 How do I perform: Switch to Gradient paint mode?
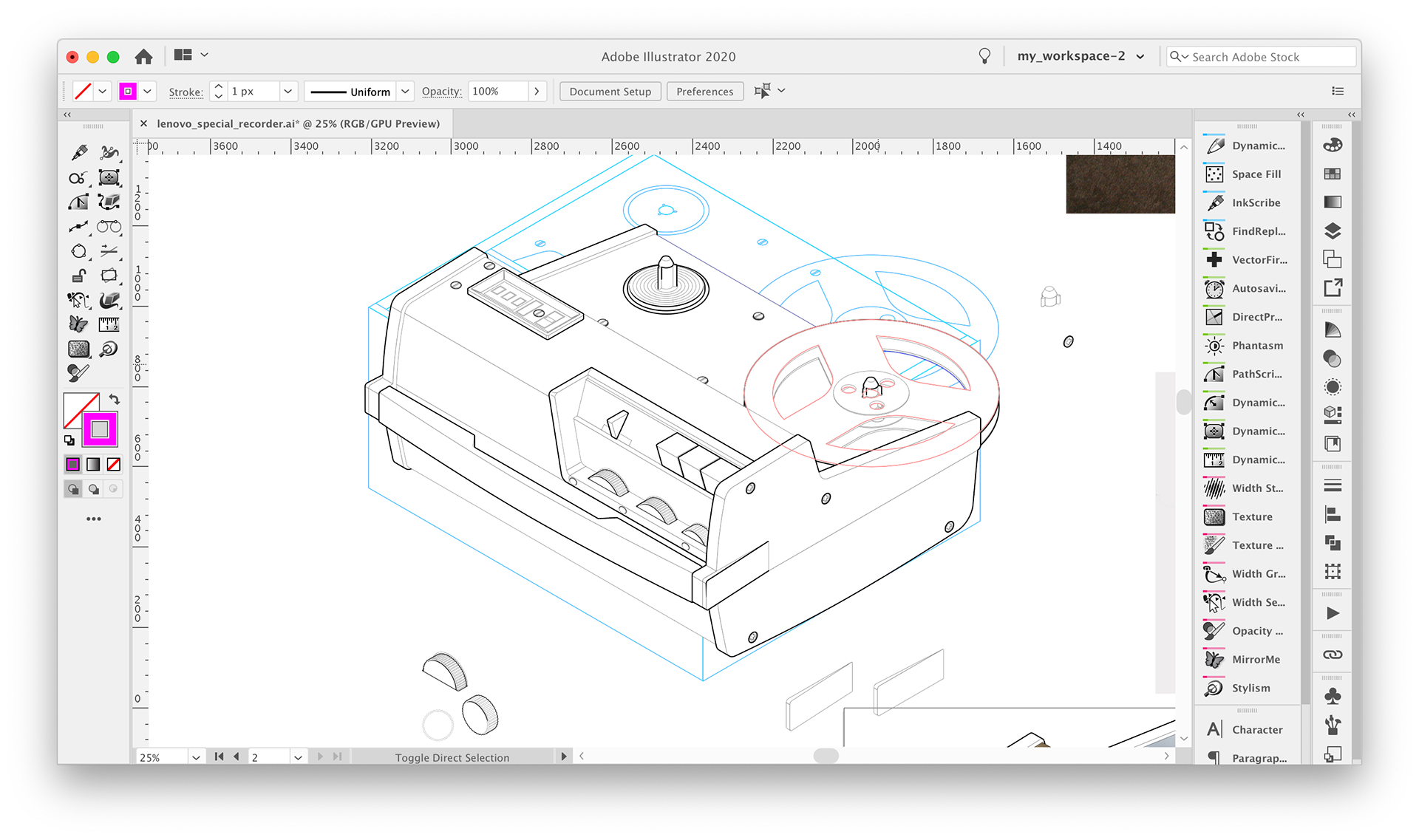point(93,464)
